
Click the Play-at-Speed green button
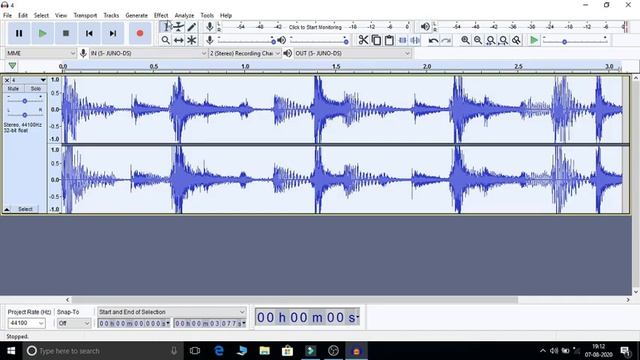click(x=534, y=40)
